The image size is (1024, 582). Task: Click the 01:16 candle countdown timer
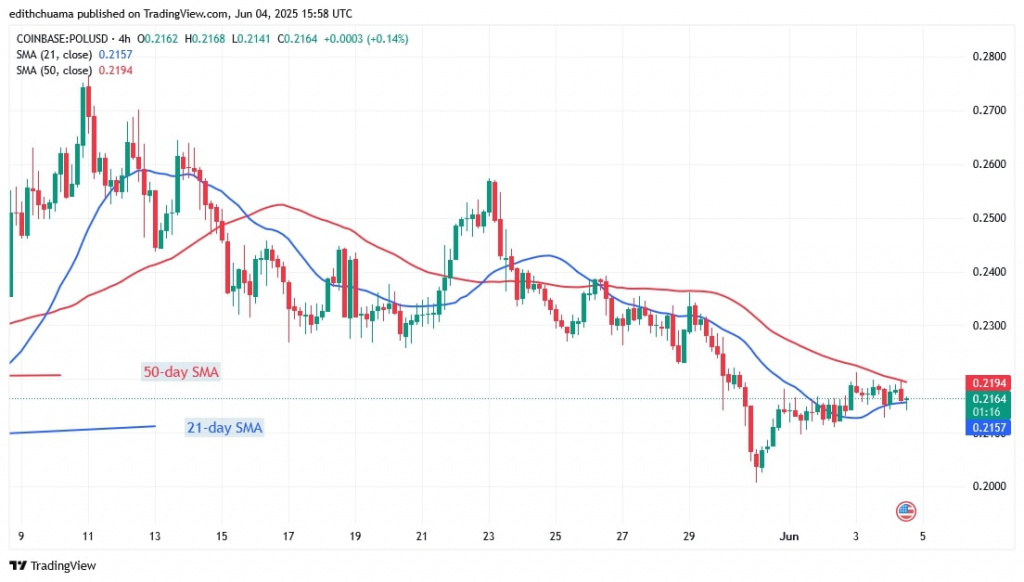[989, 411]
